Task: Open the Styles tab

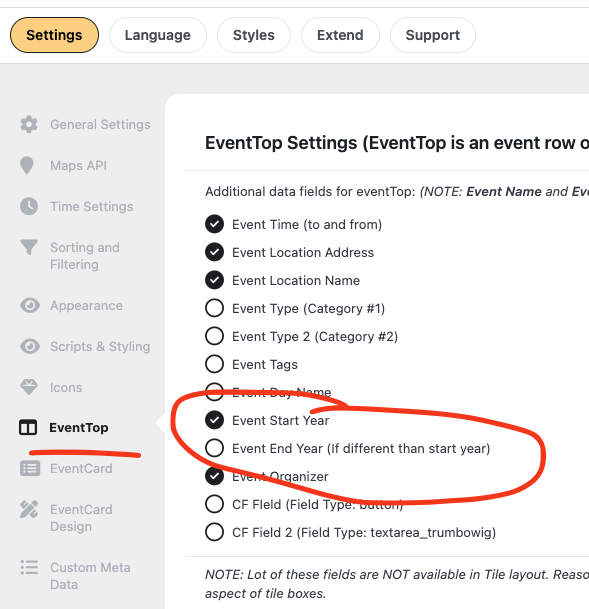Action: (x=254, y=35)
